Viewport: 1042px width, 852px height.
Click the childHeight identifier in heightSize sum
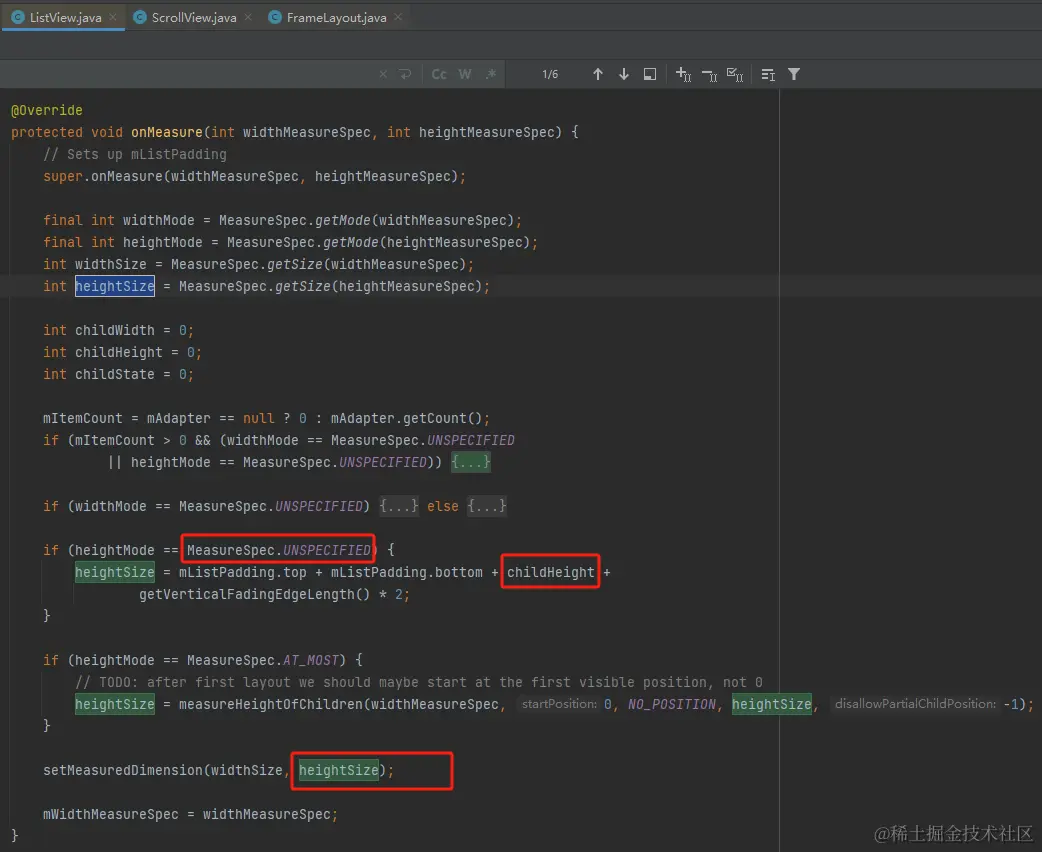coord(550,572)
